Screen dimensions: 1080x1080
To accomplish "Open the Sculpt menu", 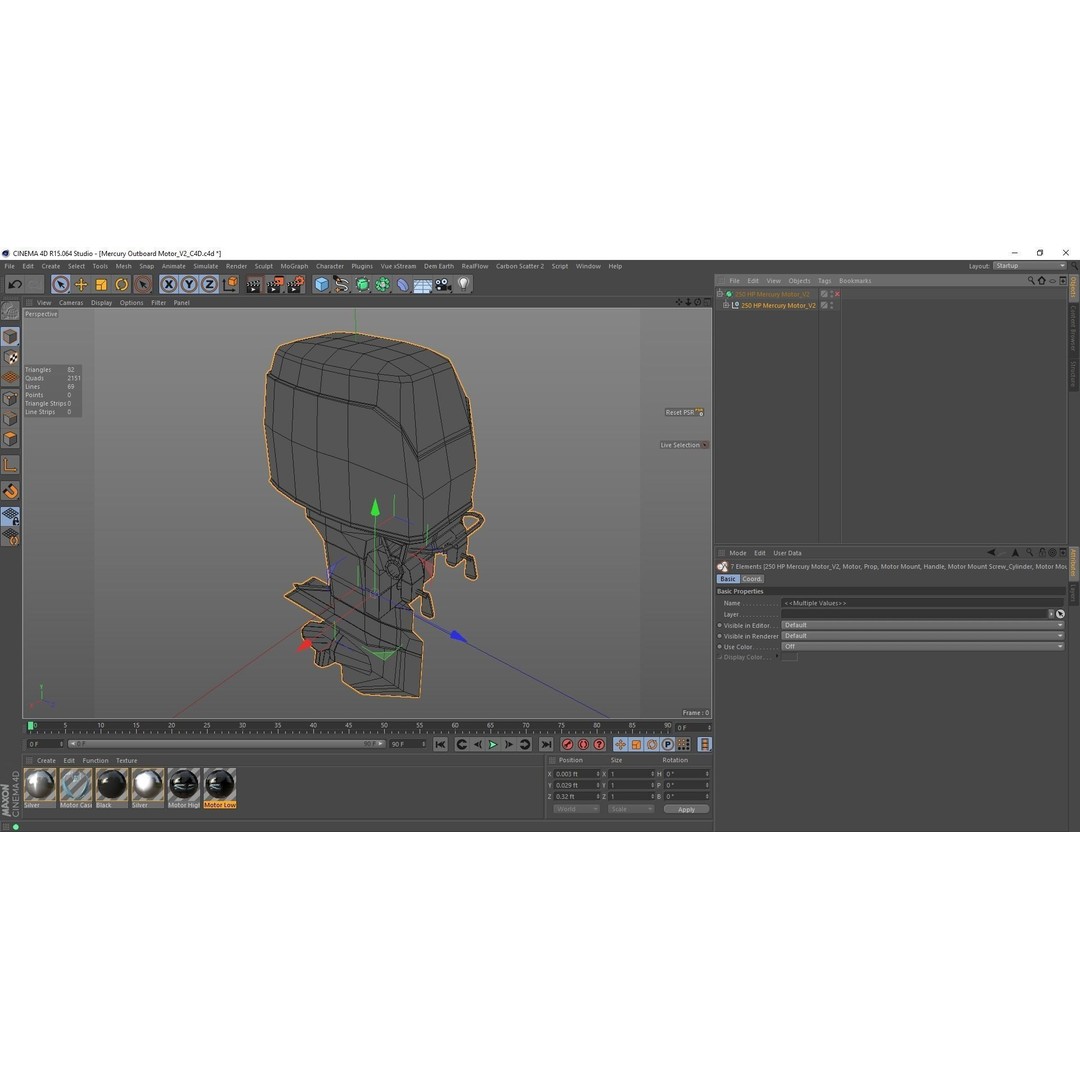I will point(264,266).
